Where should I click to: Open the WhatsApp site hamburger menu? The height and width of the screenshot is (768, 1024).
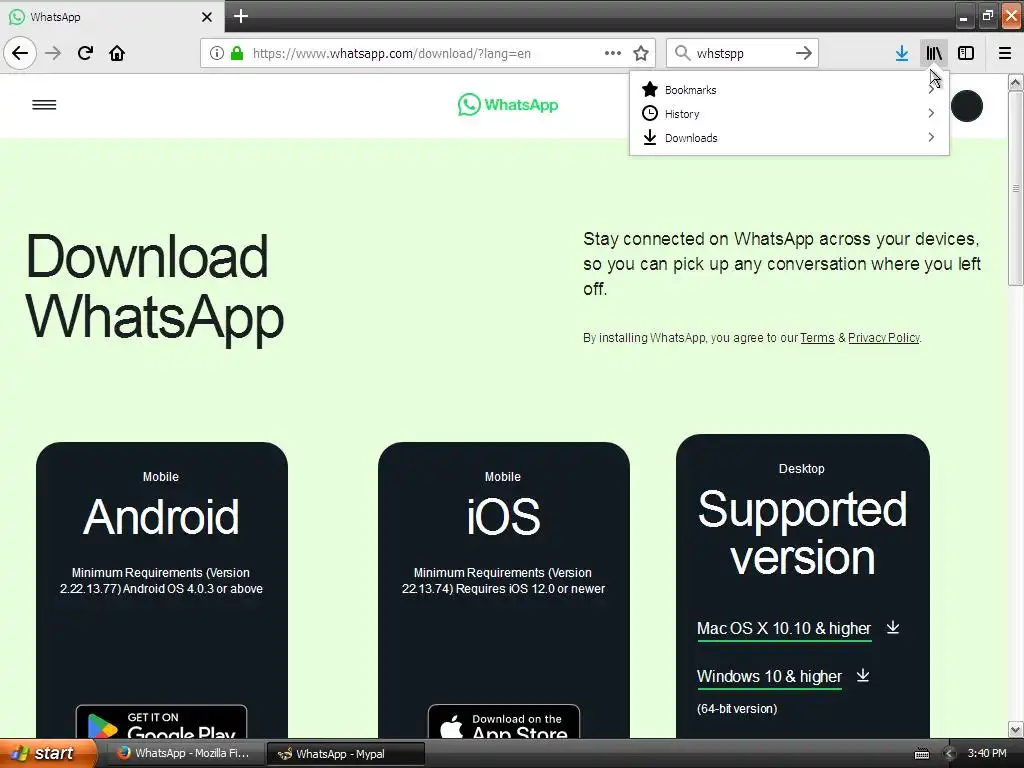pos(44,104)
